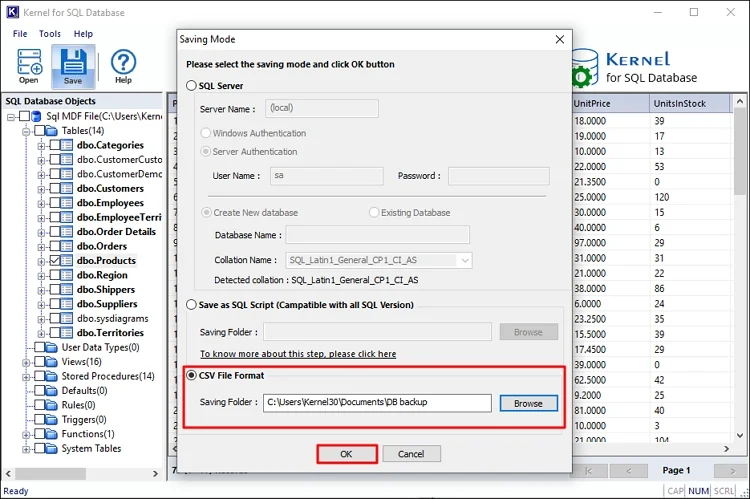Click Browse for CSV saving folder
The image size is (750, 499).
click(529, 403)
